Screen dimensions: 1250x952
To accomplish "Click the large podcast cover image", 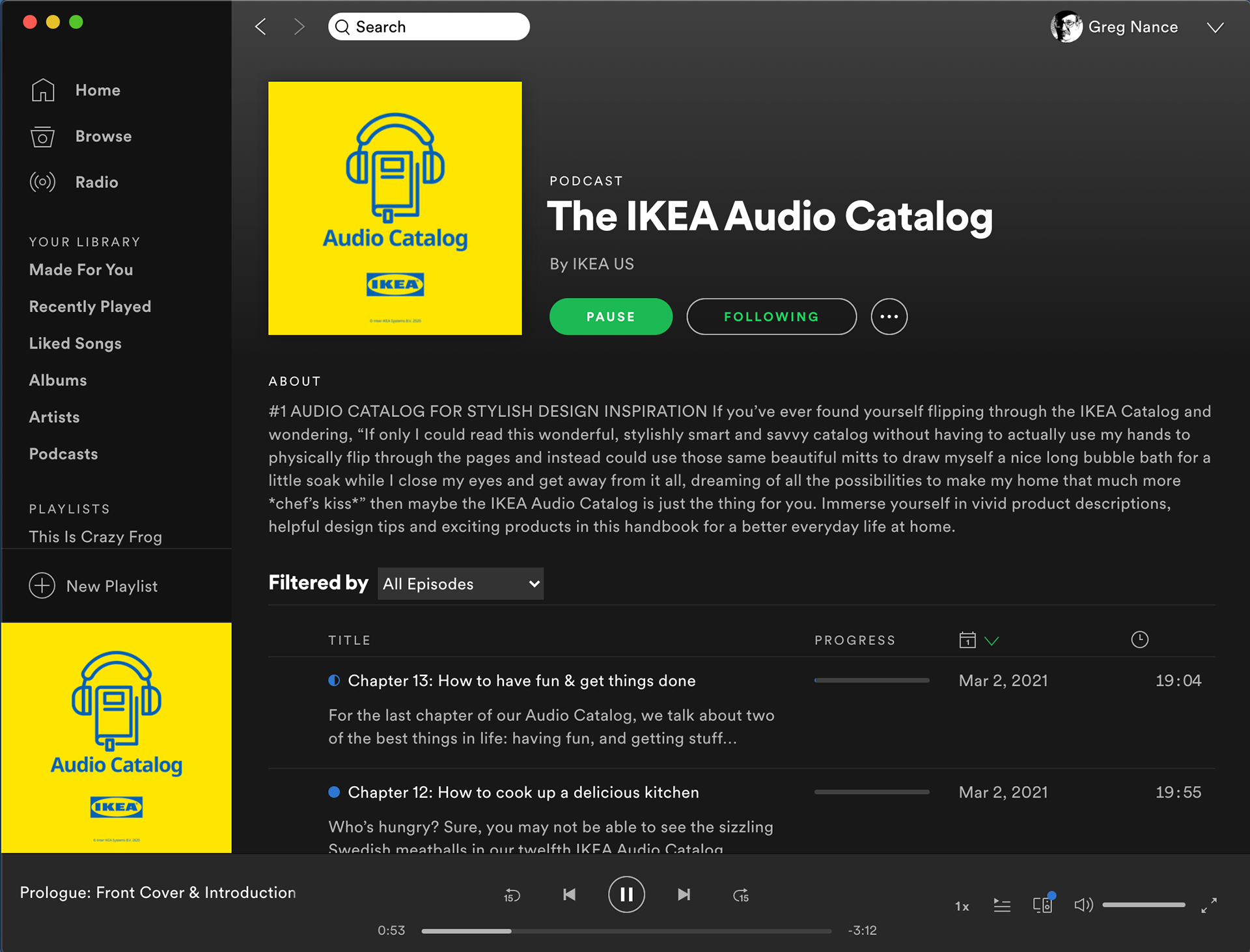I will (x=395, y=208).
